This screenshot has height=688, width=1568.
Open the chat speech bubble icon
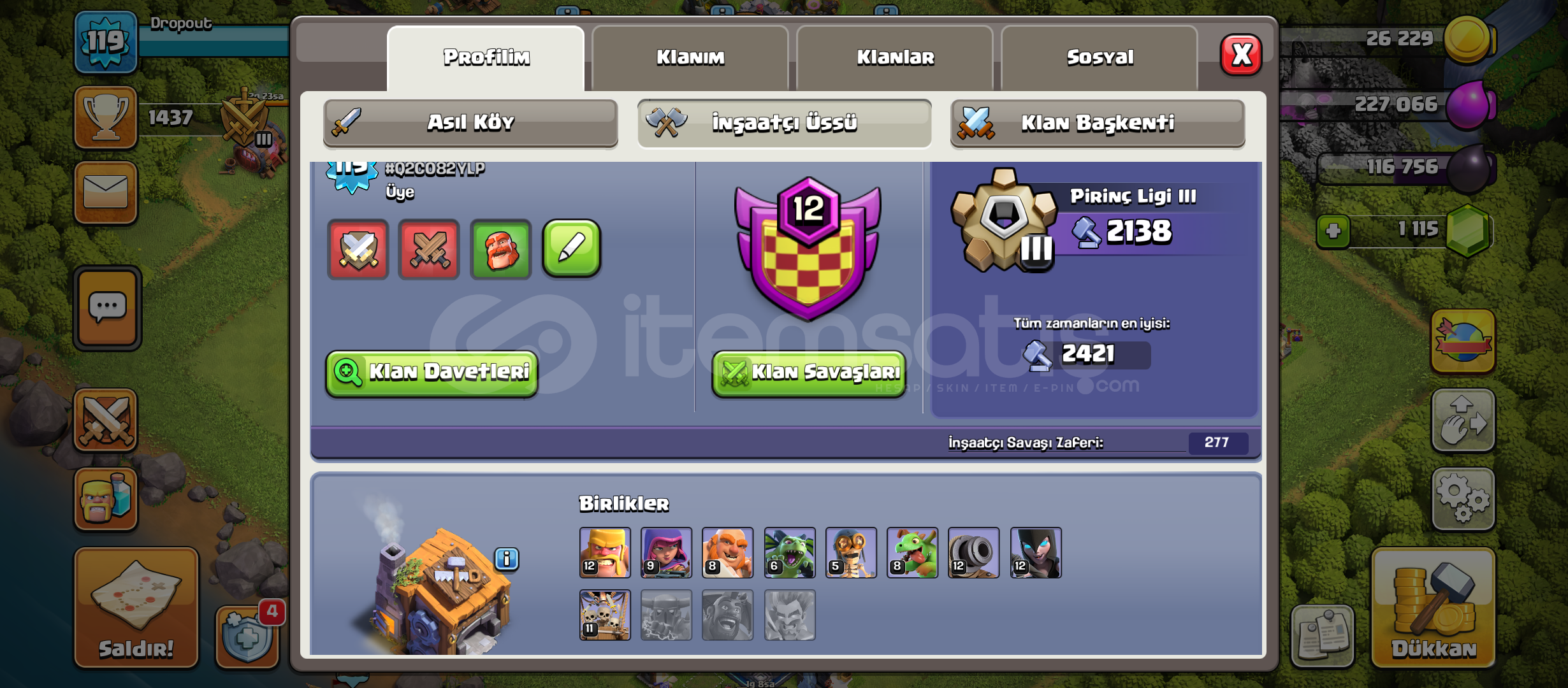coord(107,308)
